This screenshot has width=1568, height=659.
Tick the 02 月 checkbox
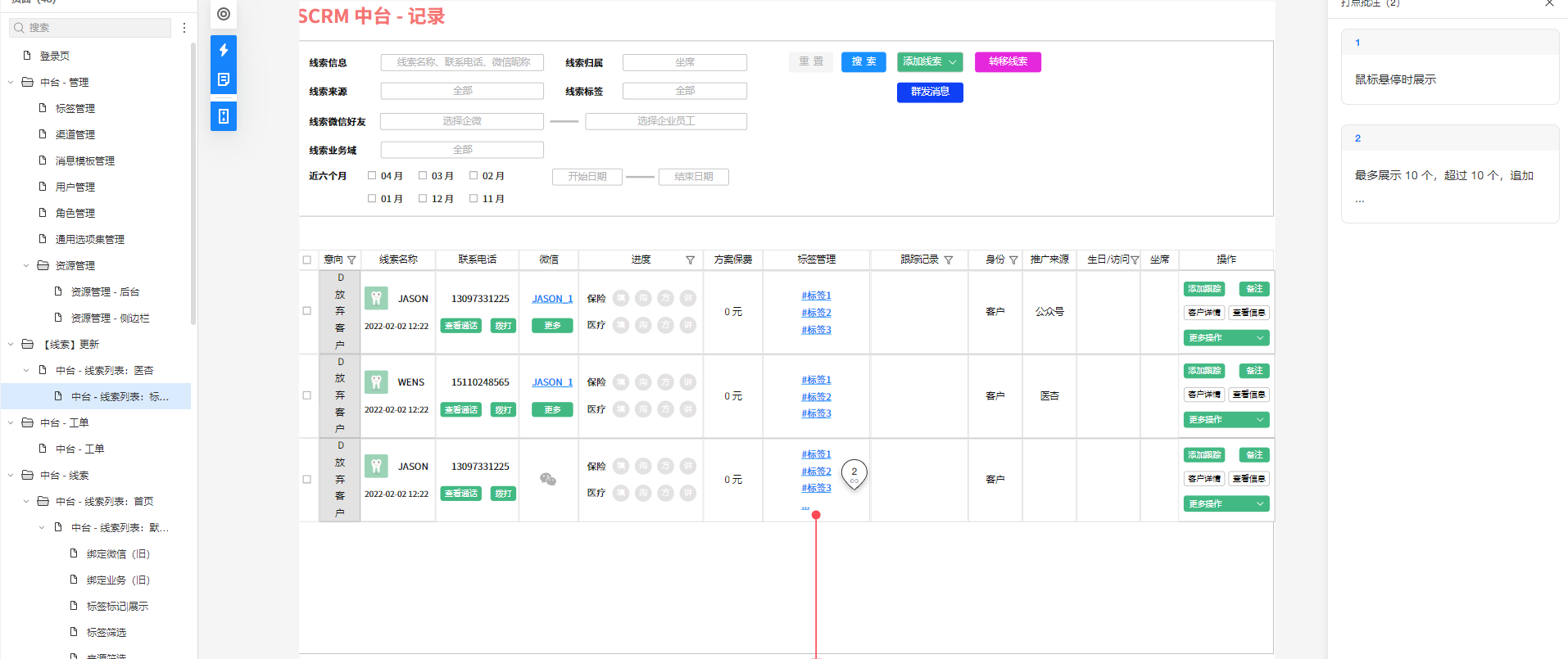[x=474, y=175]
